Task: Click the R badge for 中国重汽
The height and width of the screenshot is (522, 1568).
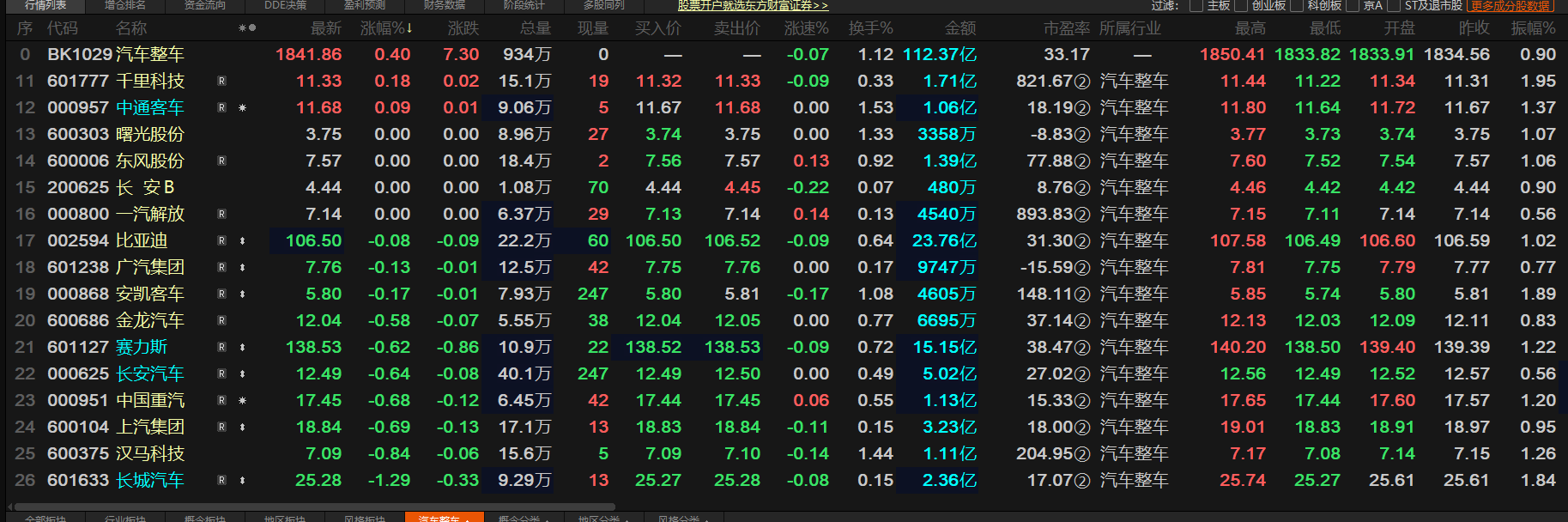Action: click(221, 401)
